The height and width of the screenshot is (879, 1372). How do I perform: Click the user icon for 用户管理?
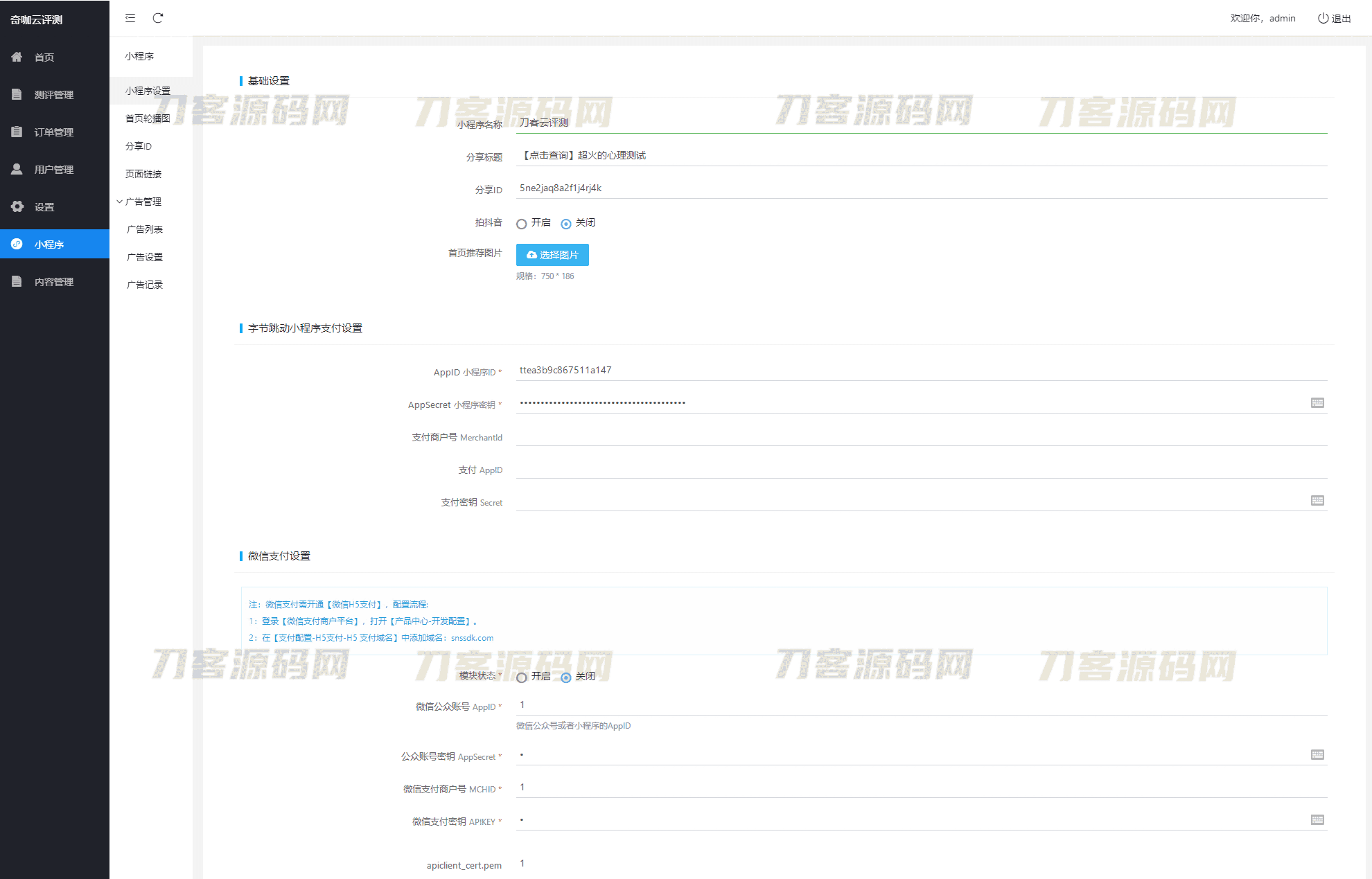click(x=17, y=169)
